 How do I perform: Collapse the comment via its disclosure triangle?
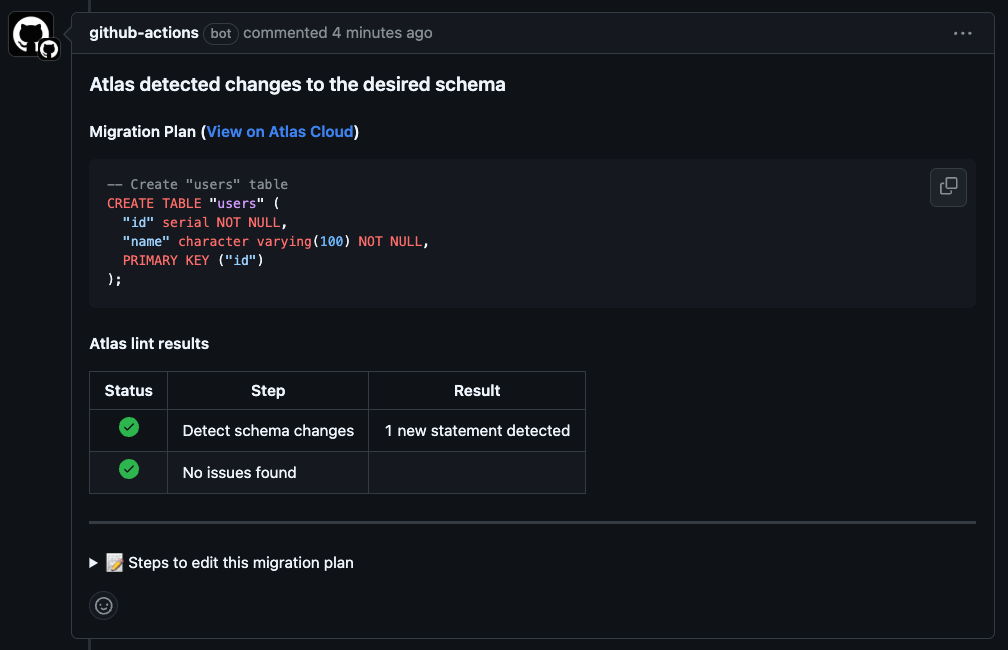93,562
